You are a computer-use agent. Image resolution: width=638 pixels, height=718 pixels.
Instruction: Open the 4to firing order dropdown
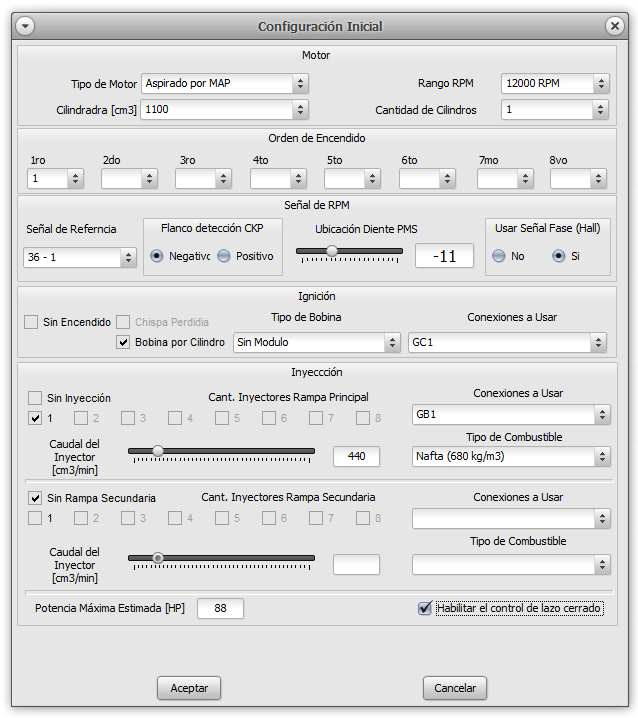pos(278,179)
